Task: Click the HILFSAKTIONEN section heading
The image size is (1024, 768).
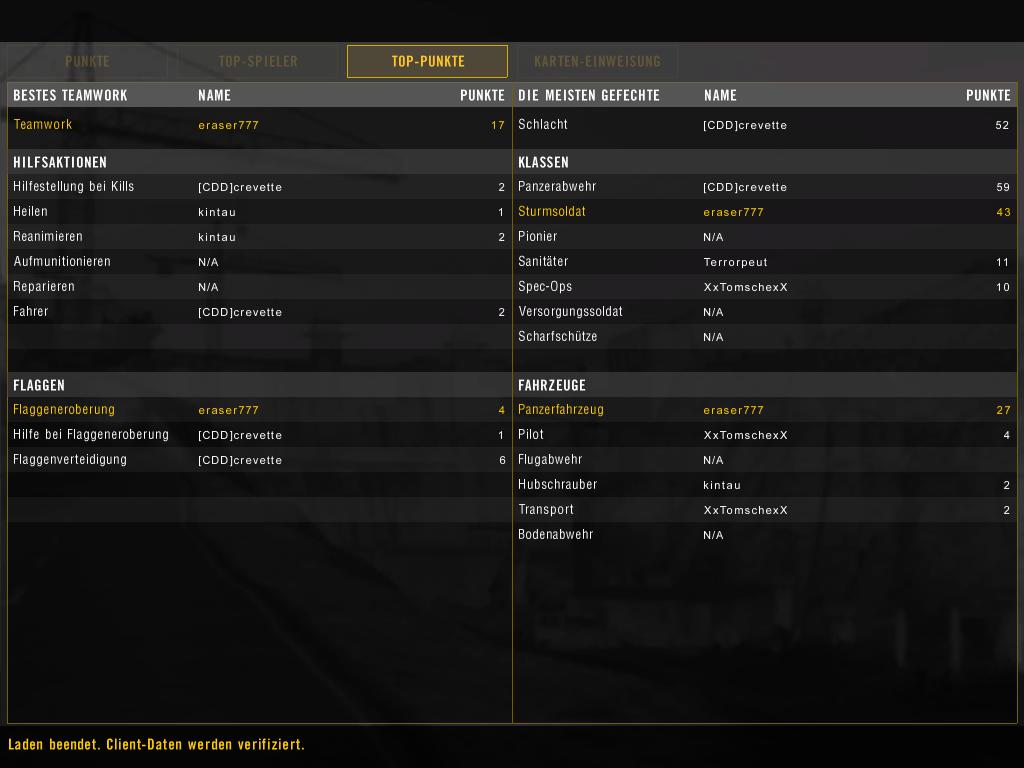Action: [x=60, y=162]
